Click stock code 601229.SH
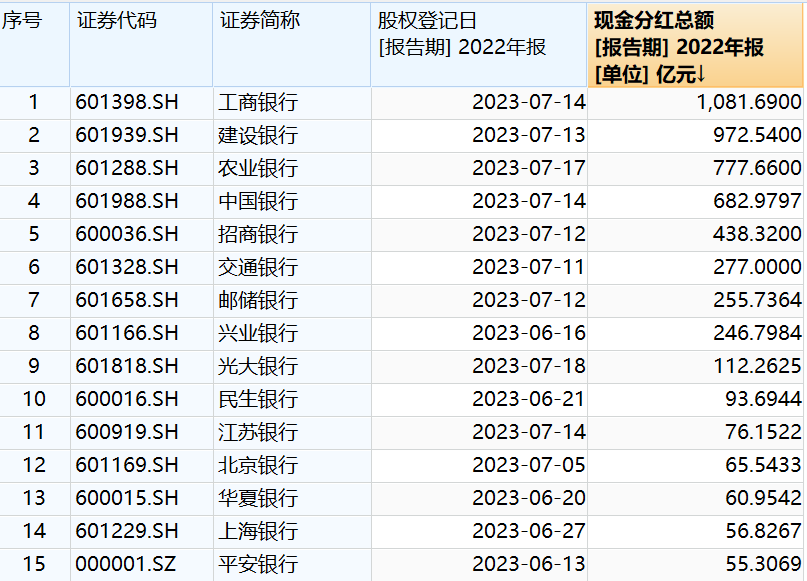This screenshot has height=581, width=807. pyautogui.click(x=127, y=531)
